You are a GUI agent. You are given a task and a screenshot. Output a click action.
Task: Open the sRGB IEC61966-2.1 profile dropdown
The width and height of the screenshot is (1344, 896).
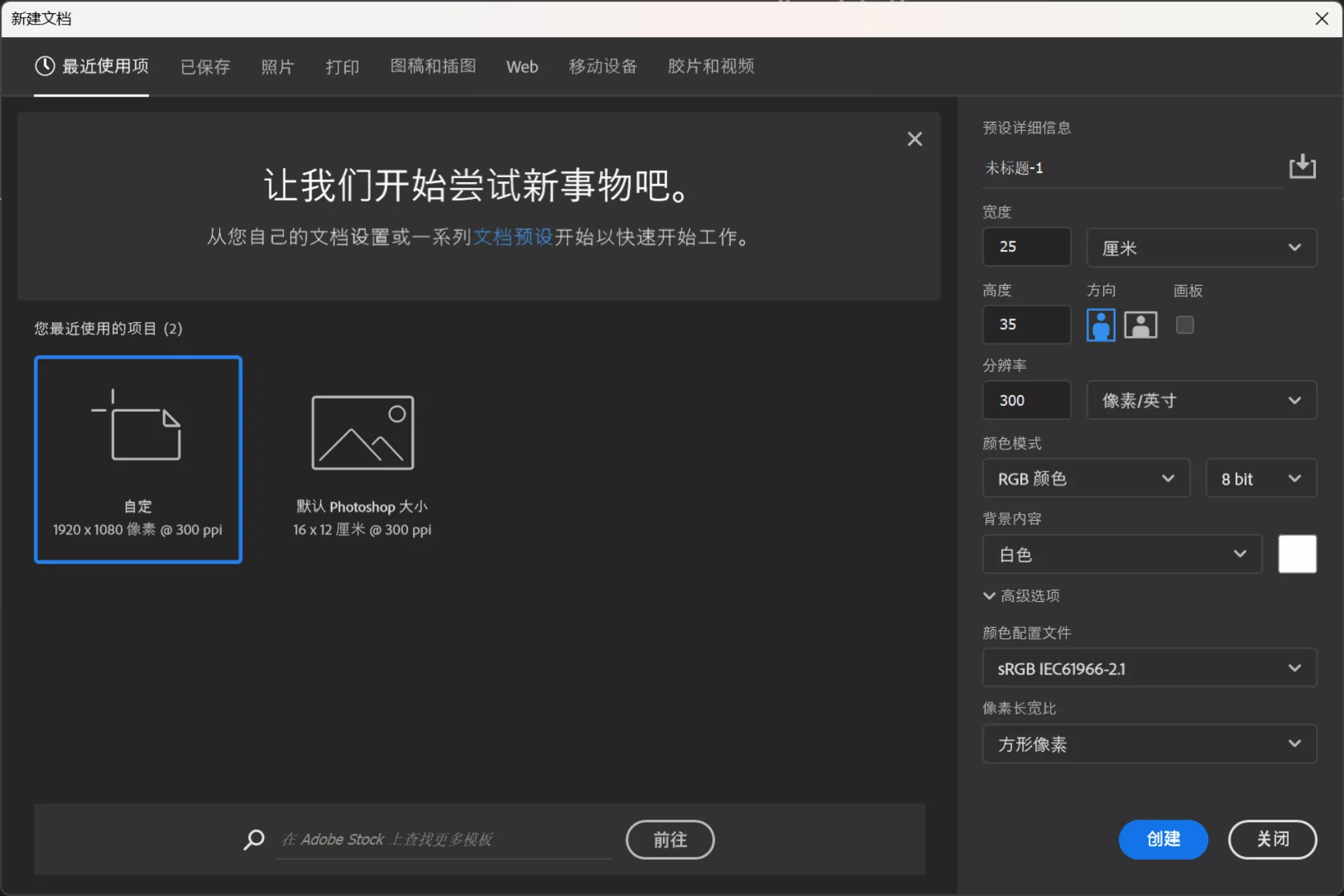pyautogui.click(x=1149, y=668)
